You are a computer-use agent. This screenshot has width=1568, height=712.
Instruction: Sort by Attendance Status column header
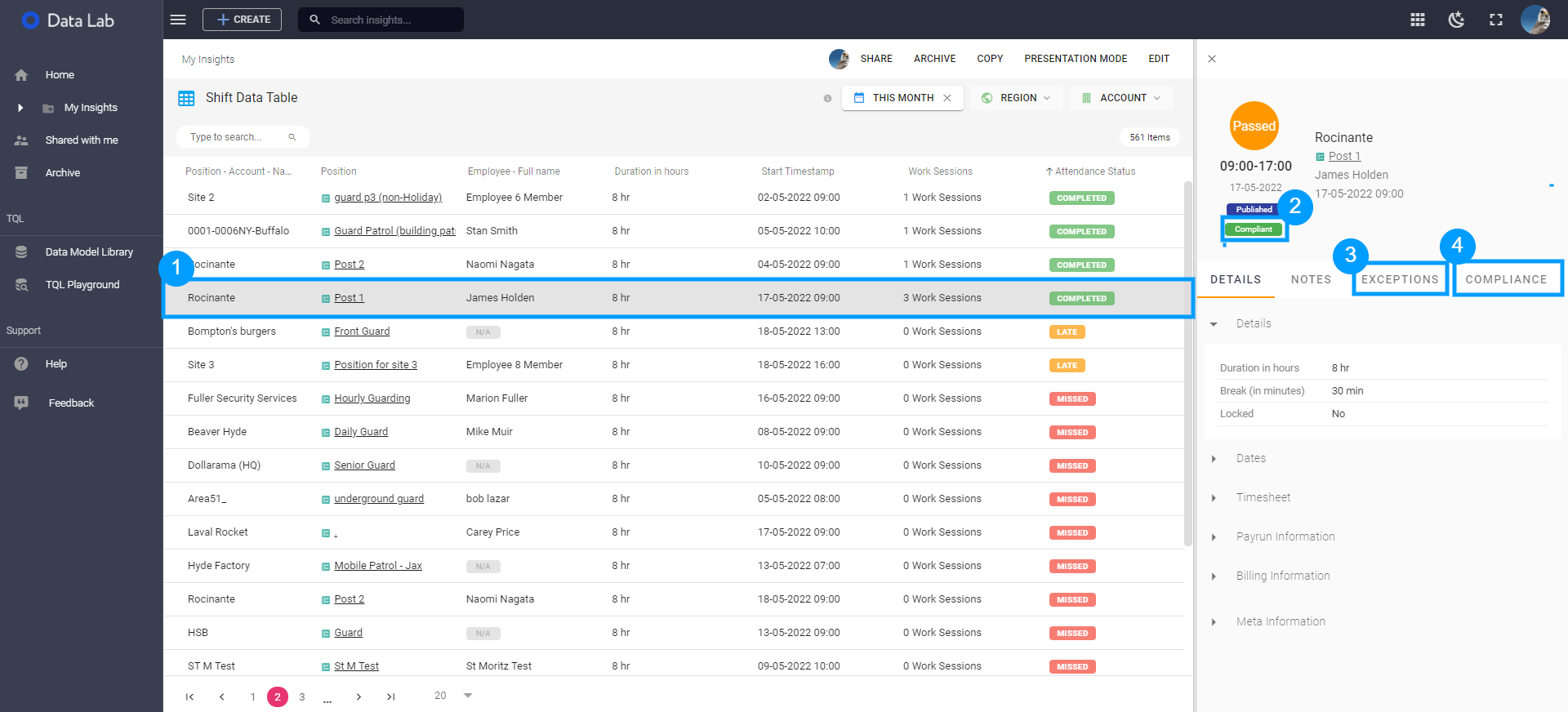click(1091, 171)
